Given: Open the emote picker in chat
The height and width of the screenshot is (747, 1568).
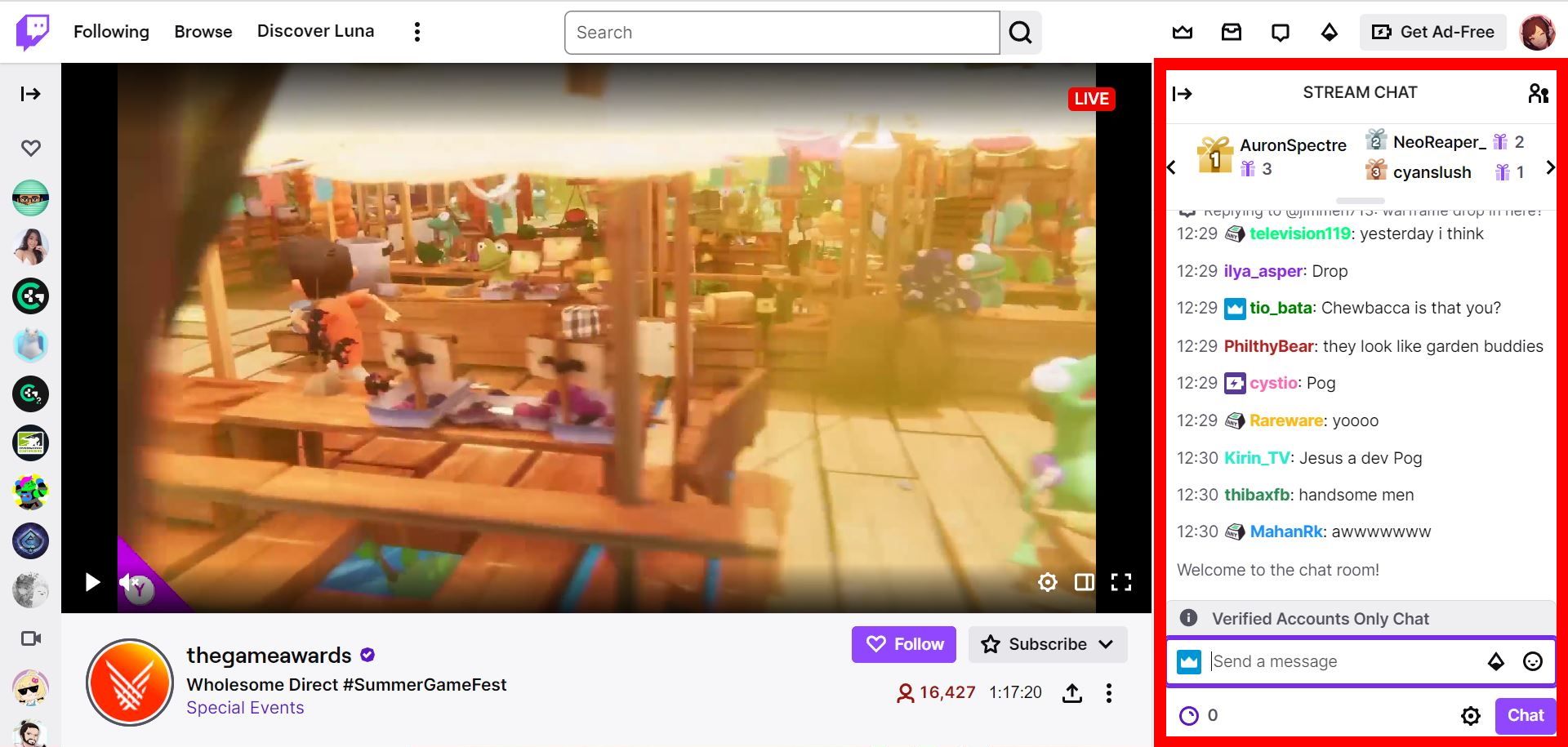Looking at the screenshot, I should (x=1534, y=661).
